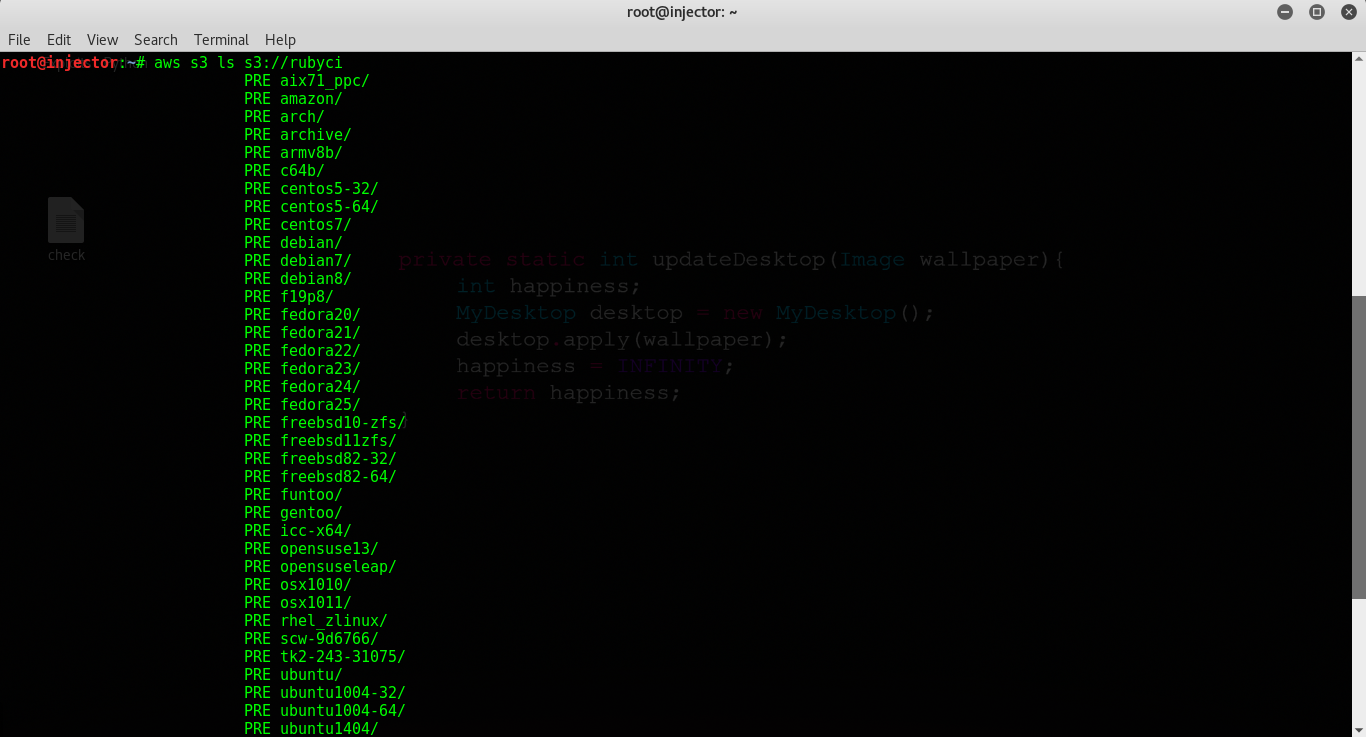
Task: Click the root@injector prompt line
Action: click(x=58, y=62)
